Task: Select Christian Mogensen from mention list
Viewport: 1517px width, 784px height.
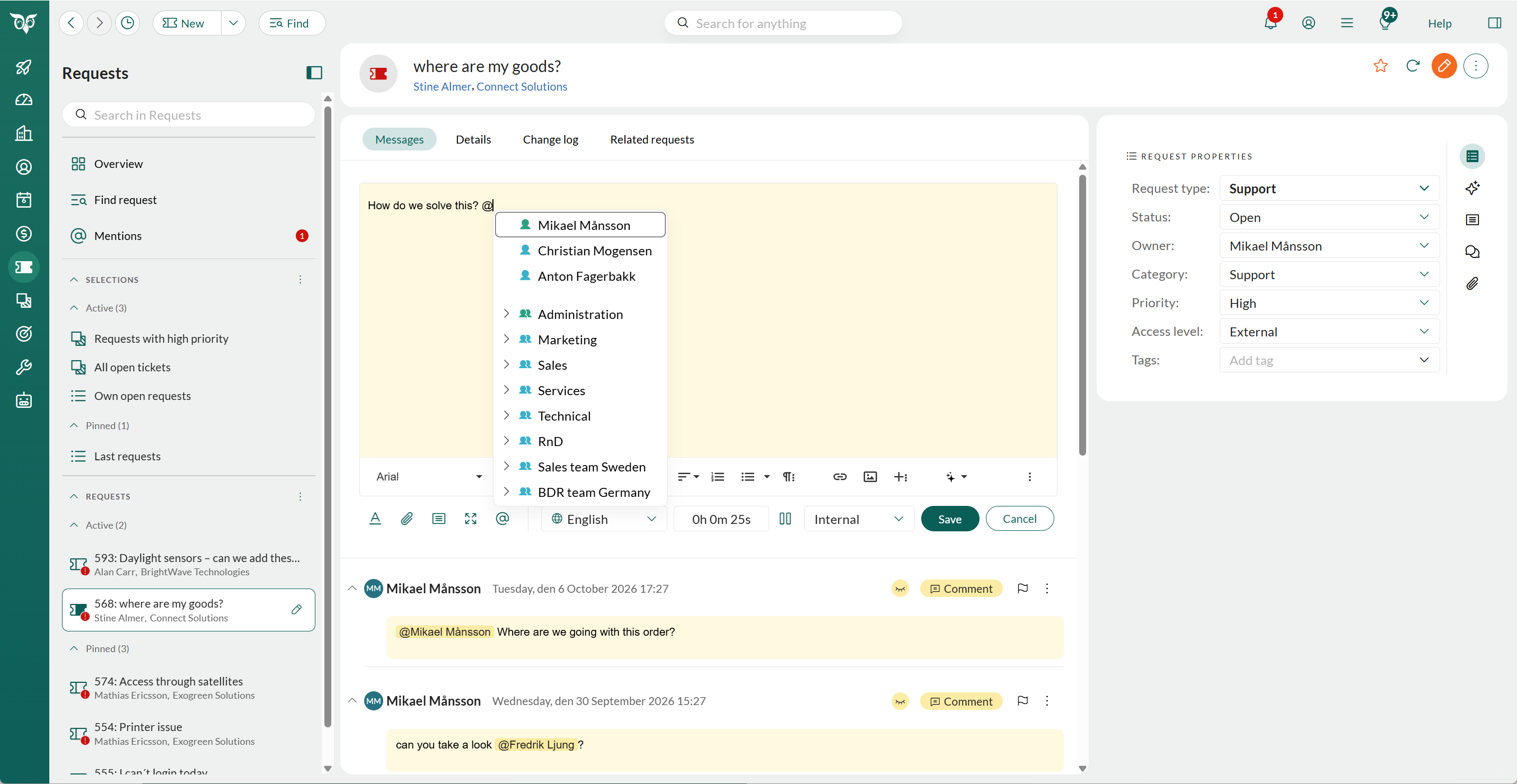Action: tap(580, 251)
